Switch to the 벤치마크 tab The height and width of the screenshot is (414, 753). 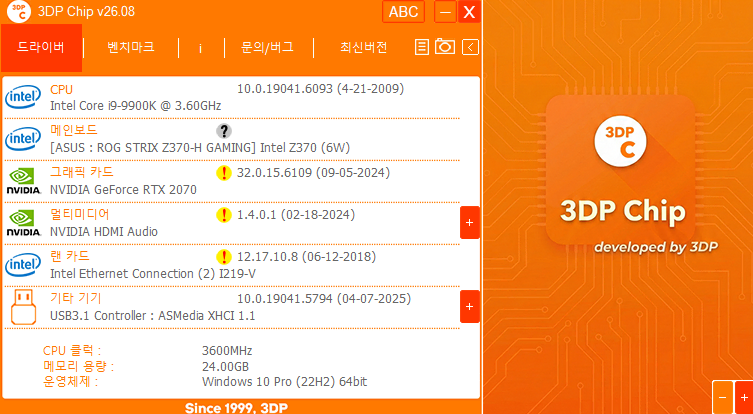(x=131, y=47)
